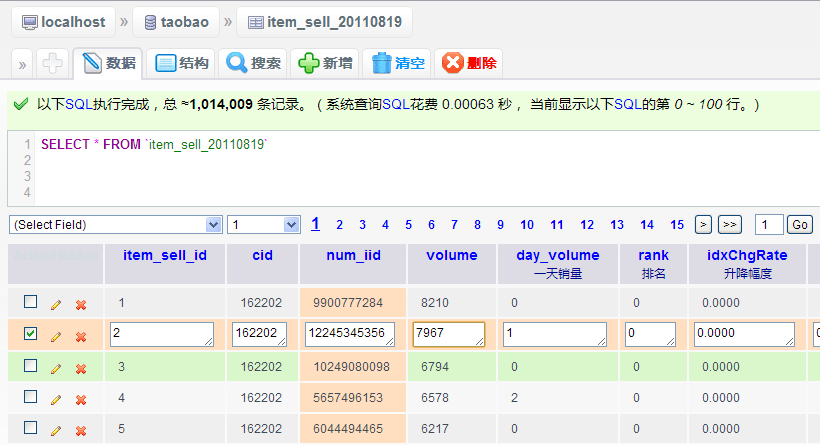Open the dropdown showing value 1

(x=264, y=224)
